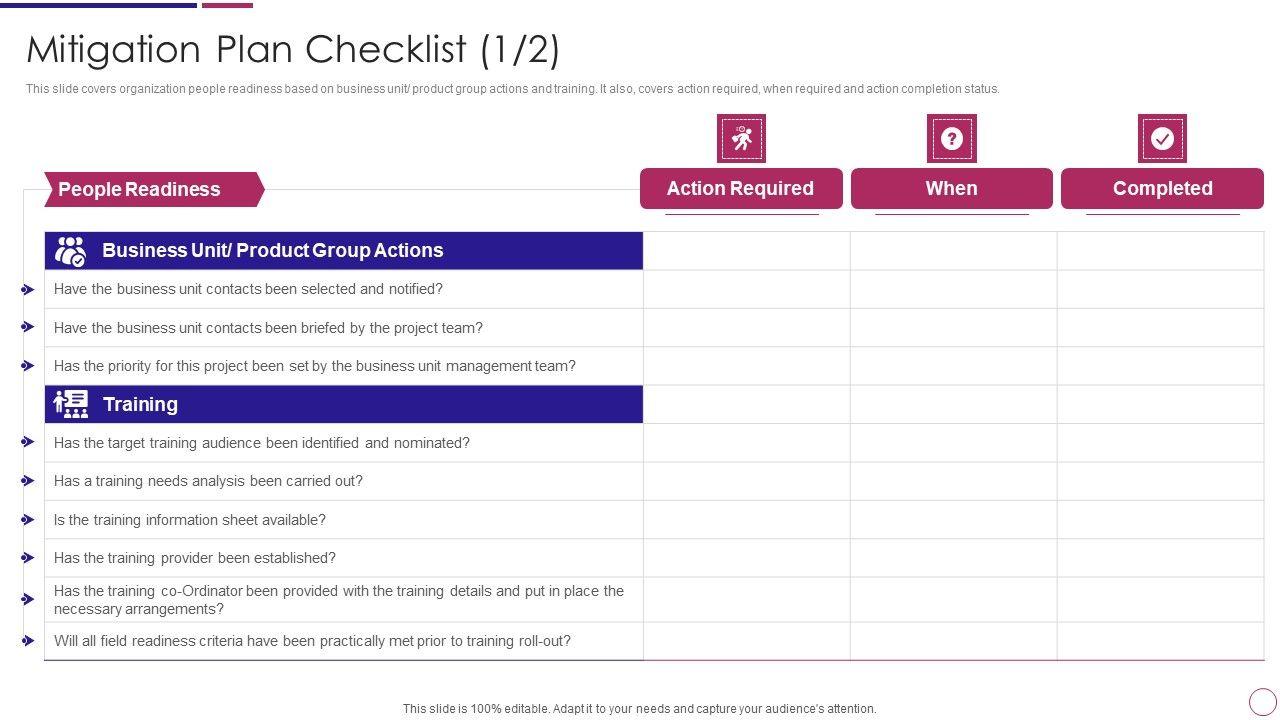Viewport: 1280px width, 720px height.
Task: Click arrow bullet beside 'training needs analysis' row
Action: pos(28,481)
